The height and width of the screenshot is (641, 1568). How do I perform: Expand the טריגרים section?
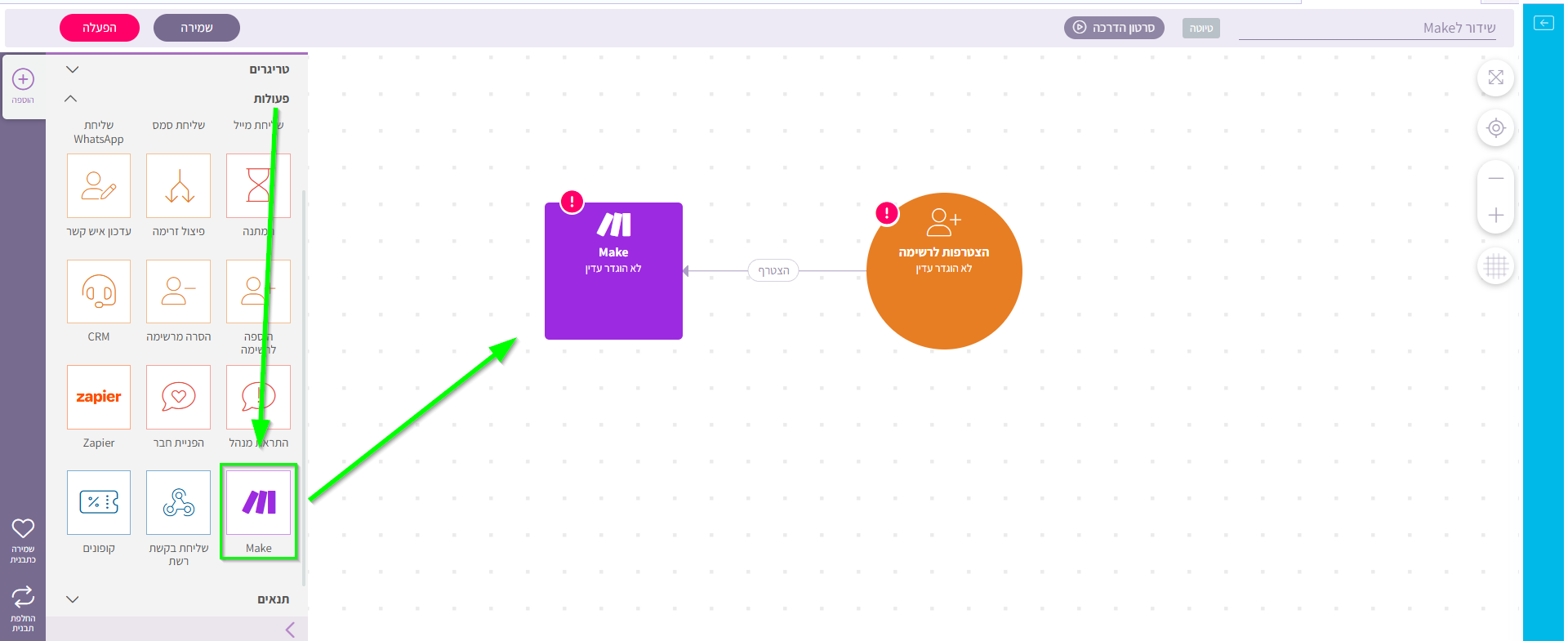[x=73, y=69]
